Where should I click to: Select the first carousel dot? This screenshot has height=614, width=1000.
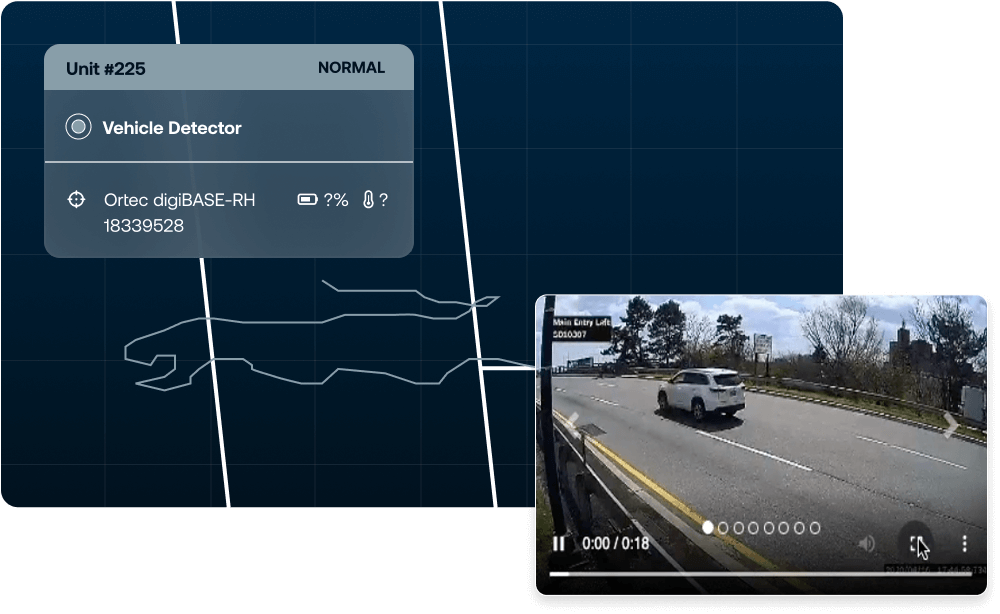(x=708, y=527)
